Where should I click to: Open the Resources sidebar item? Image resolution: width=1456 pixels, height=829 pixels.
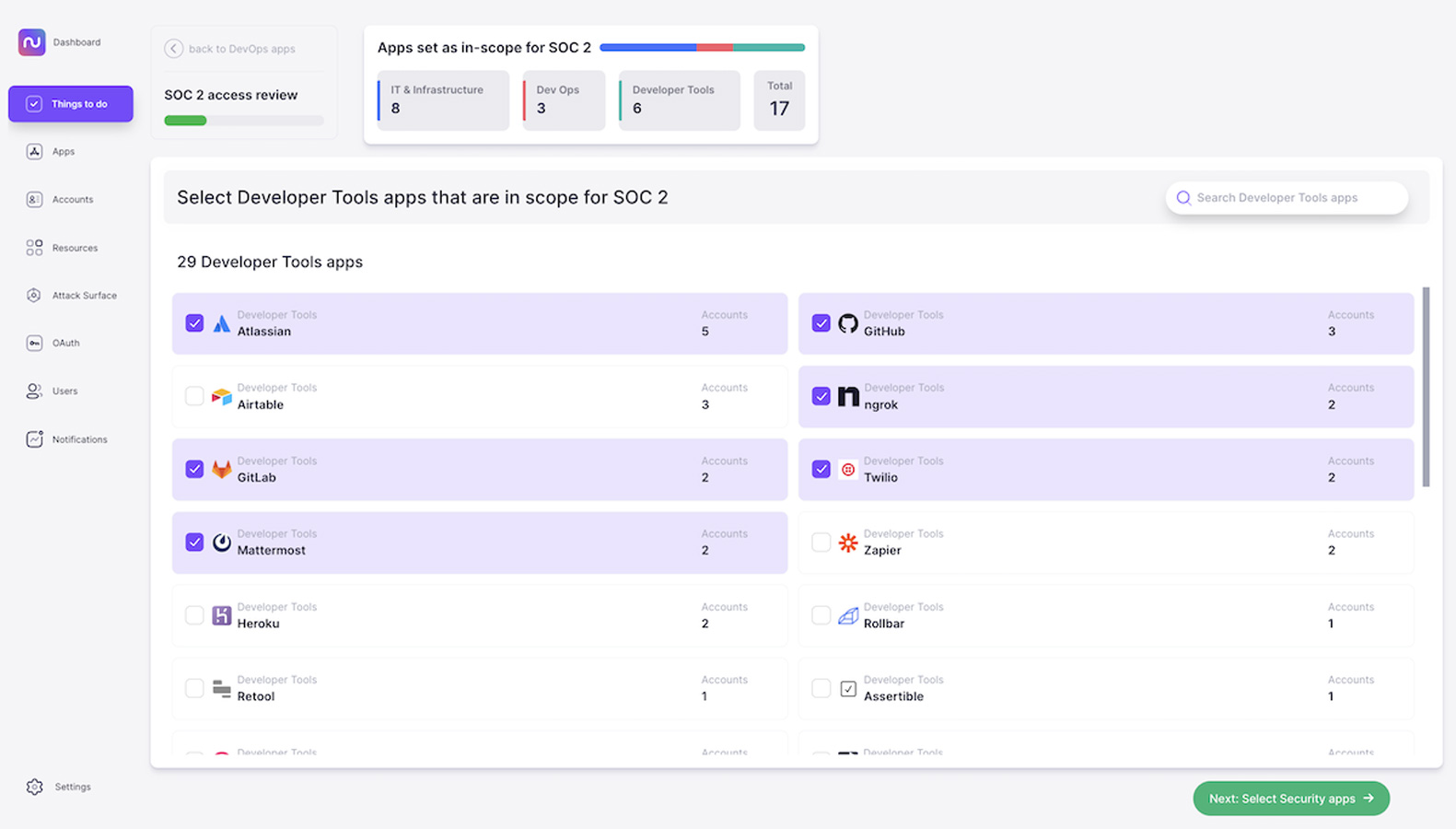pos(75,248)
